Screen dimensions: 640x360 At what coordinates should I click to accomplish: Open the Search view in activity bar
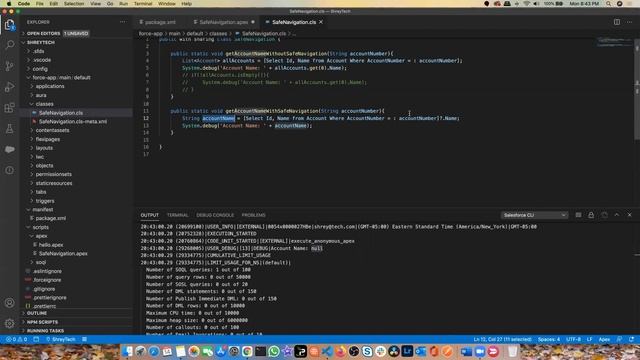point(10,44)
